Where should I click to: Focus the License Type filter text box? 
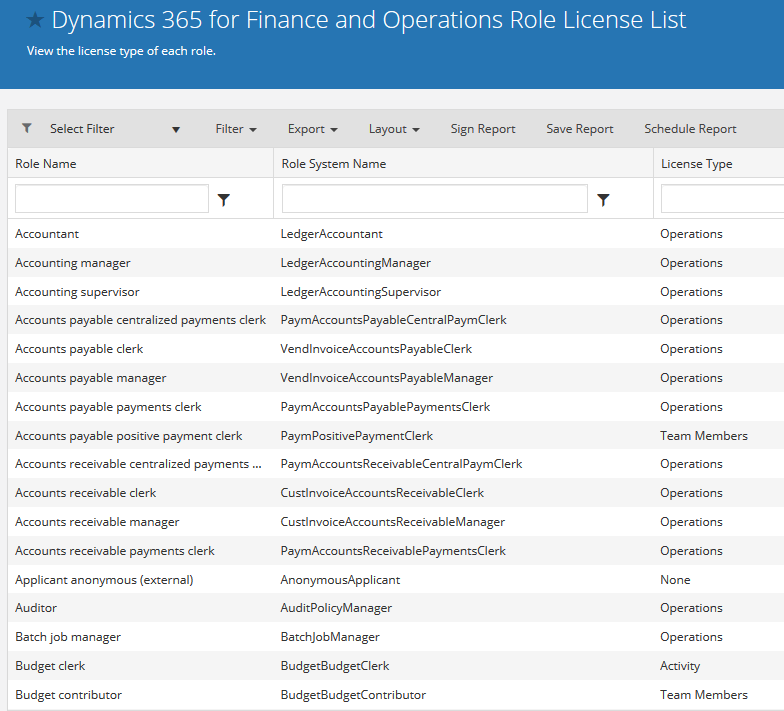click(x=722, y=198)
